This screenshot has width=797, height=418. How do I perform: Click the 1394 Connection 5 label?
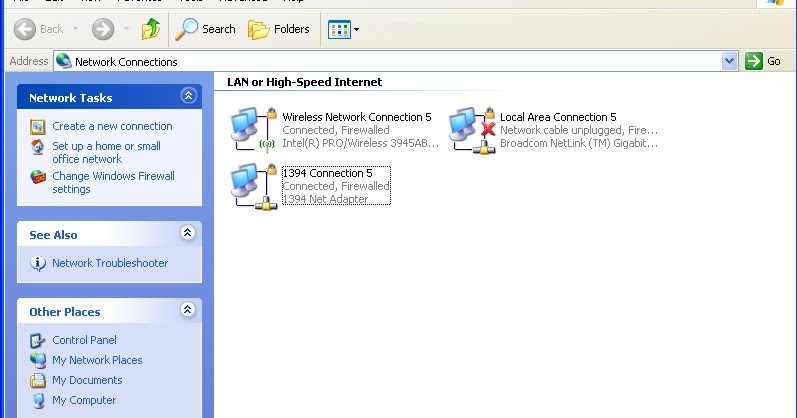(327, 173)
